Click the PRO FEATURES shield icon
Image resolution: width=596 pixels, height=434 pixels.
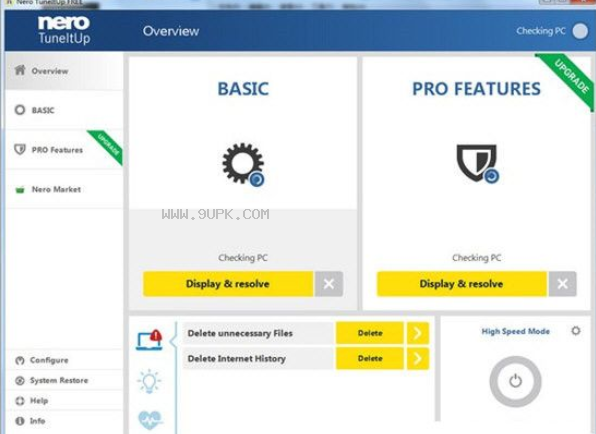(477, 163)
